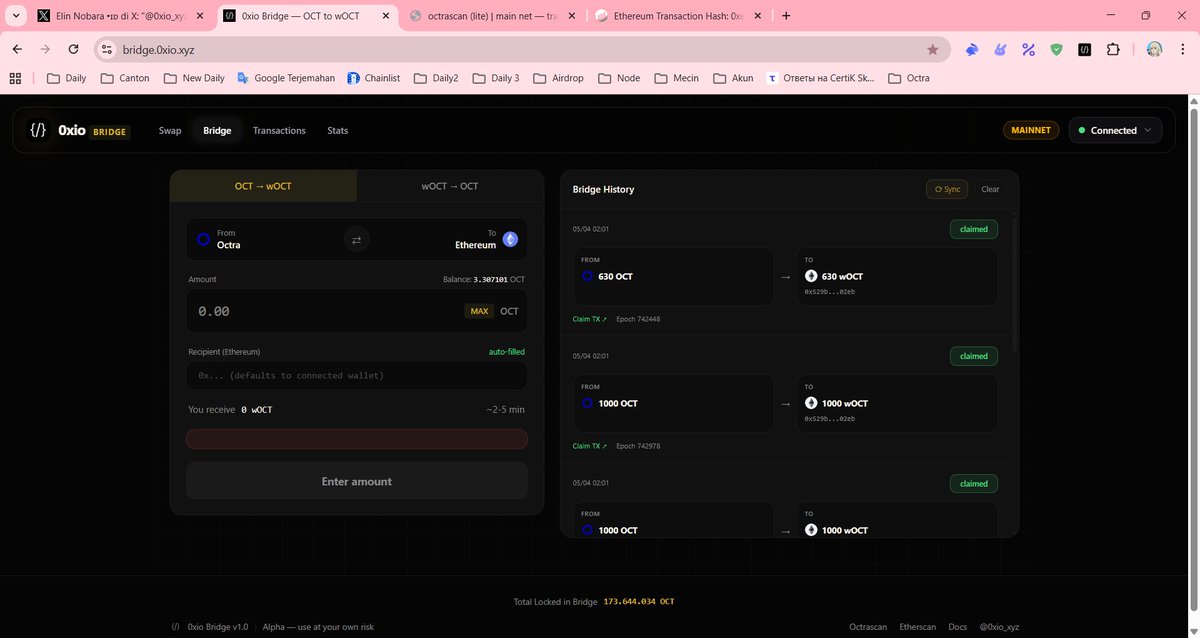Click the 0xio logo icon in the header
1200x638 pixels.
point(38,130)
